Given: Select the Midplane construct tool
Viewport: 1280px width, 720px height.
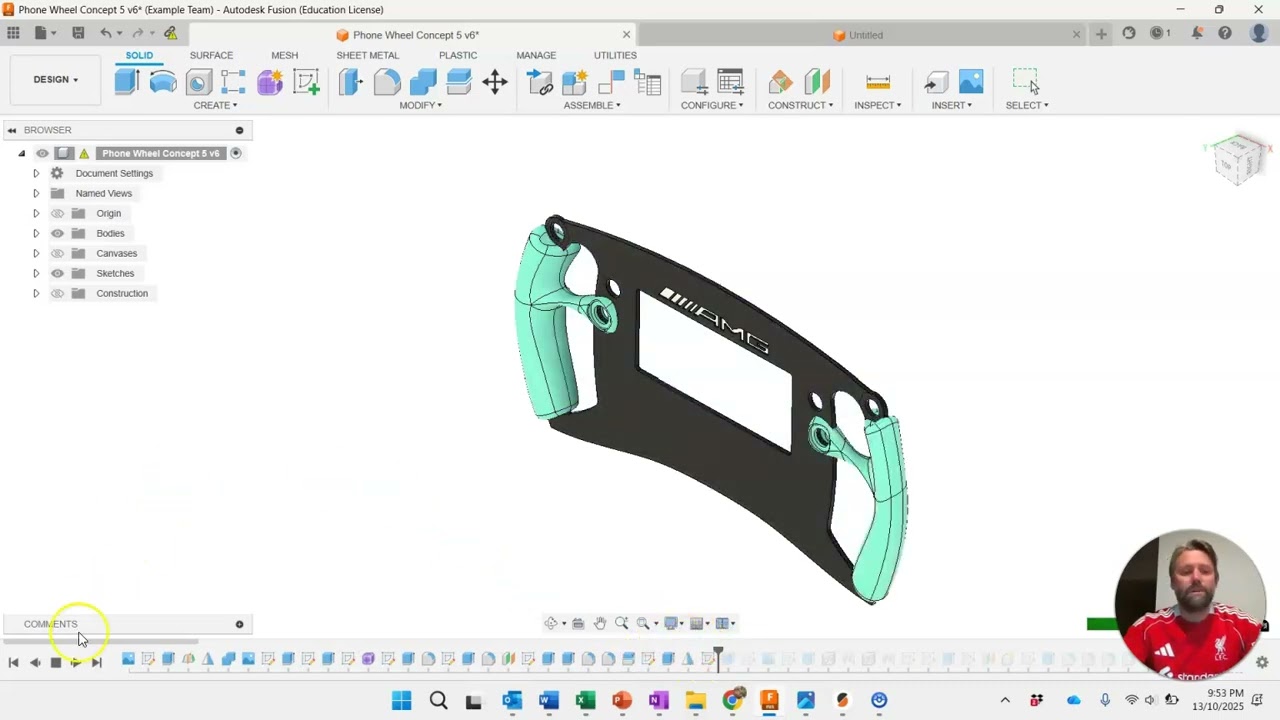Looking at the screenshot, I should click(817, 82).
